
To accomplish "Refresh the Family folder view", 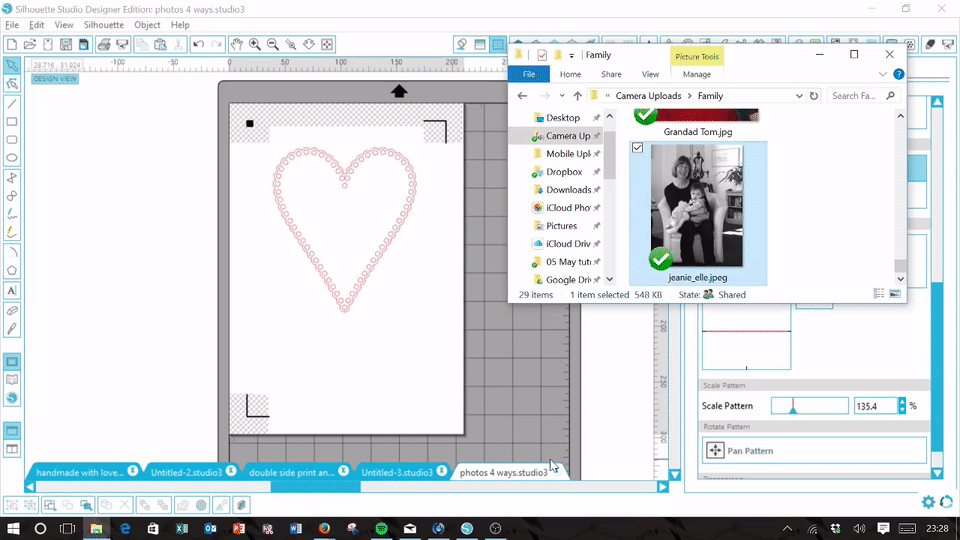I will pyautogui.click(x=814, y=96).
